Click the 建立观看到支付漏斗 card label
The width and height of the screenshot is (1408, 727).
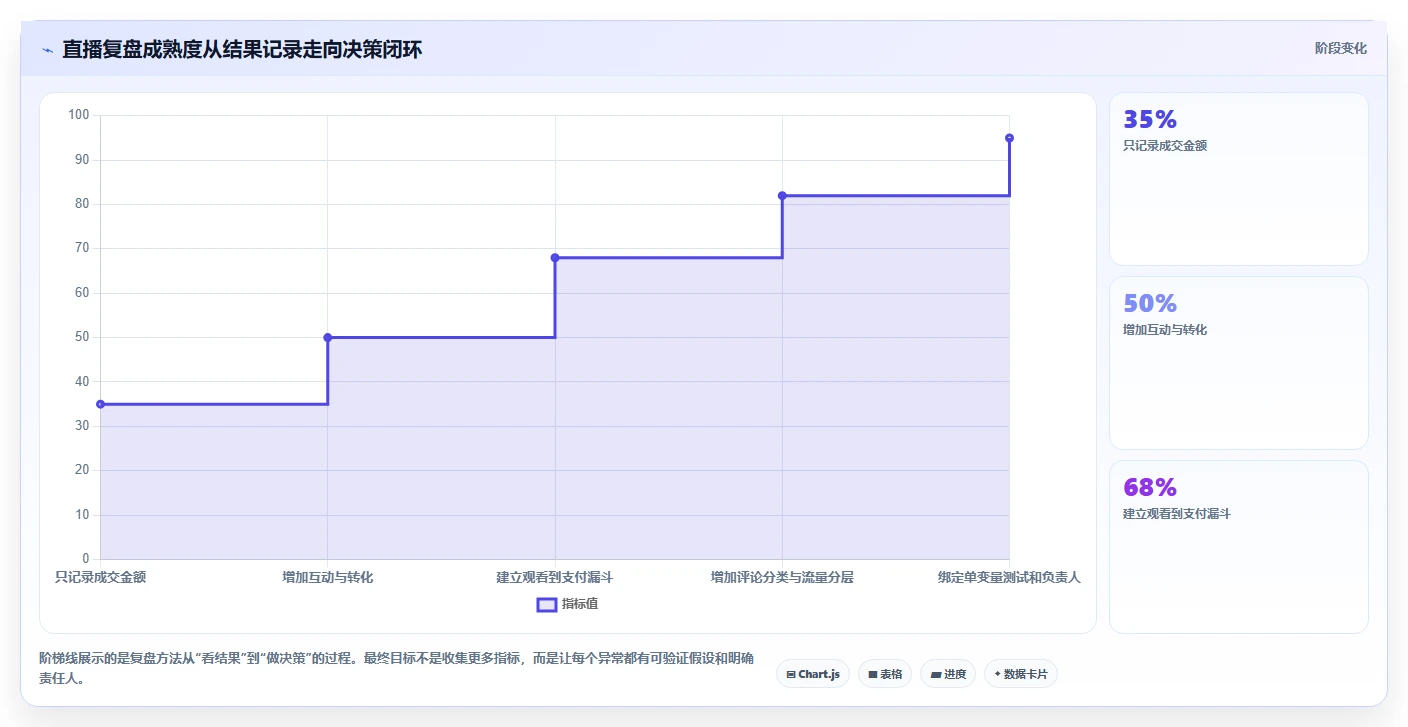pyautogui.click(x=1177, y=514)
